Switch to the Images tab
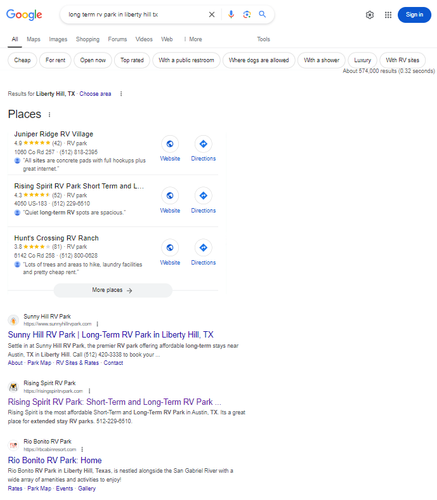 coord(58,39)
